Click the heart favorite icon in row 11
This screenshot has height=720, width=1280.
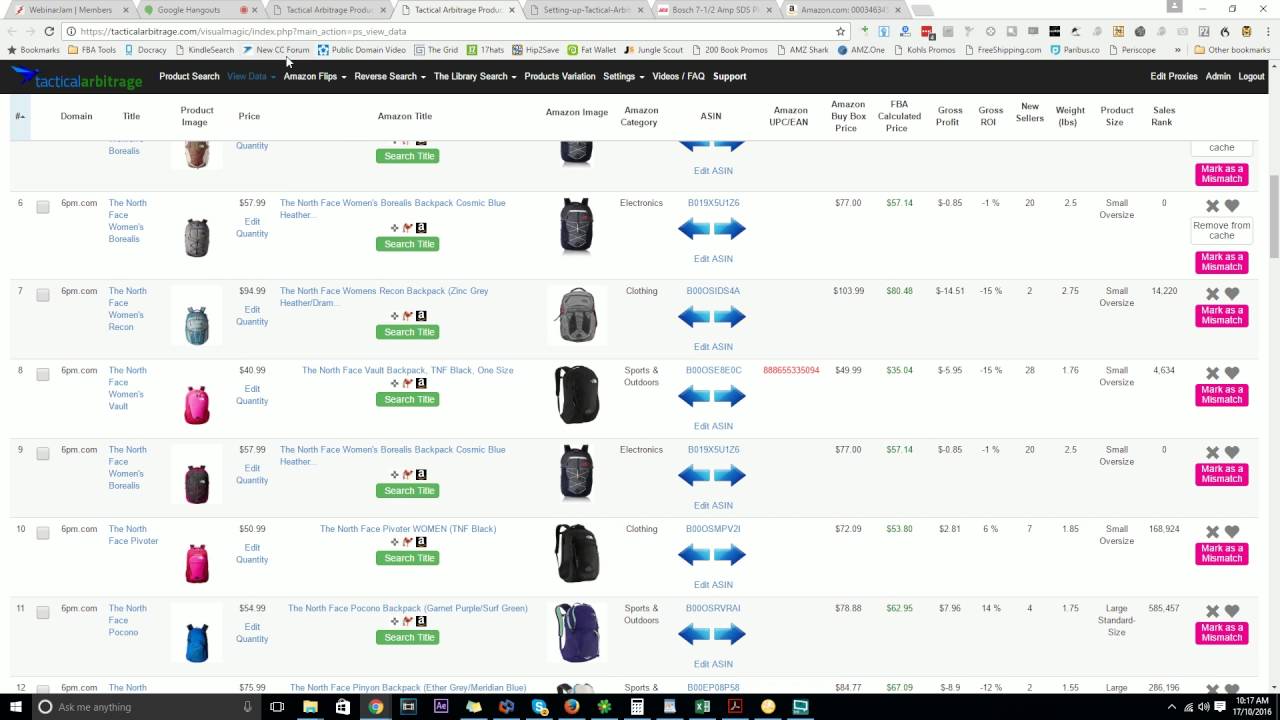tap(1232, 611)
